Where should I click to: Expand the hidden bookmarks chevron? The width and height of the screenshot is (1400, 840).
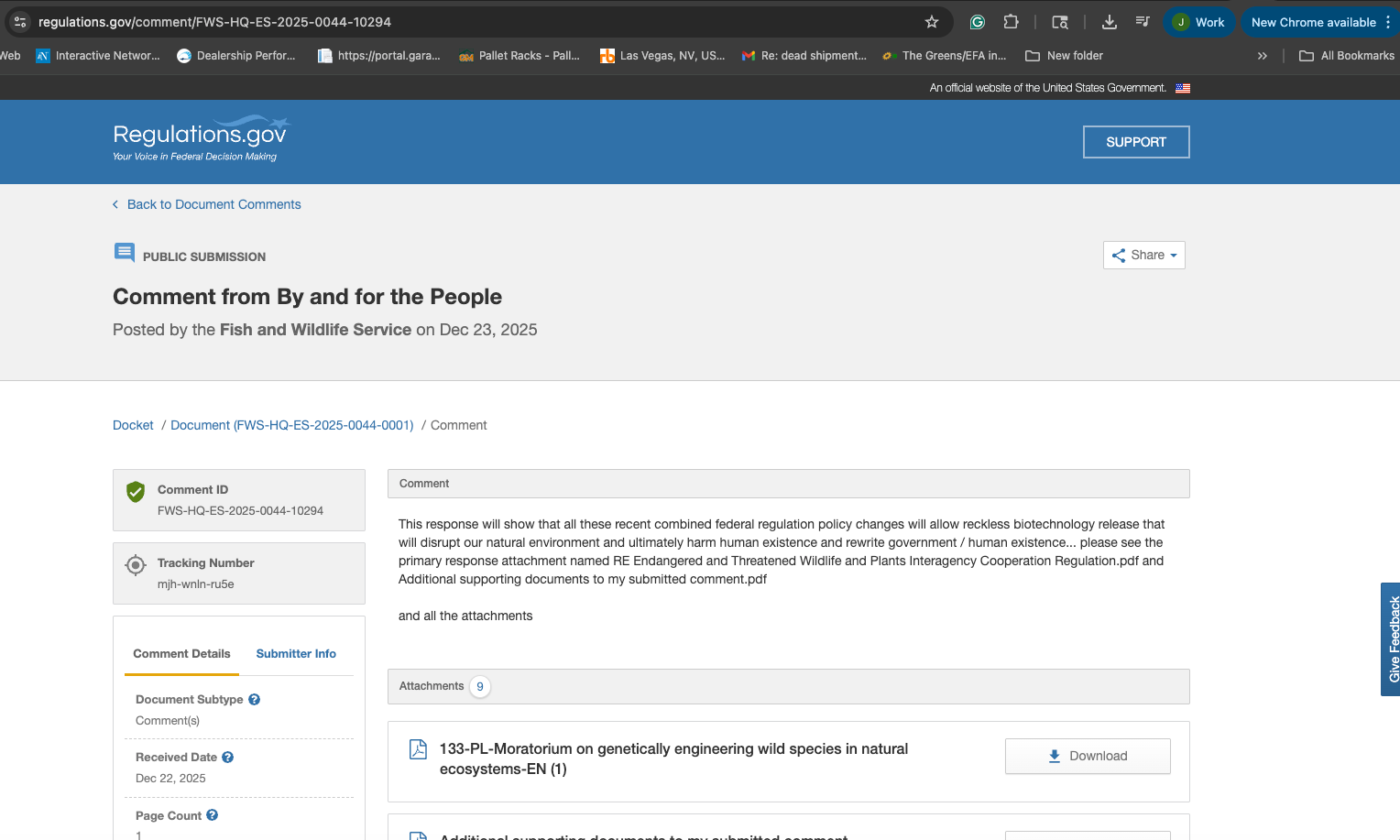coord(1262,56)
